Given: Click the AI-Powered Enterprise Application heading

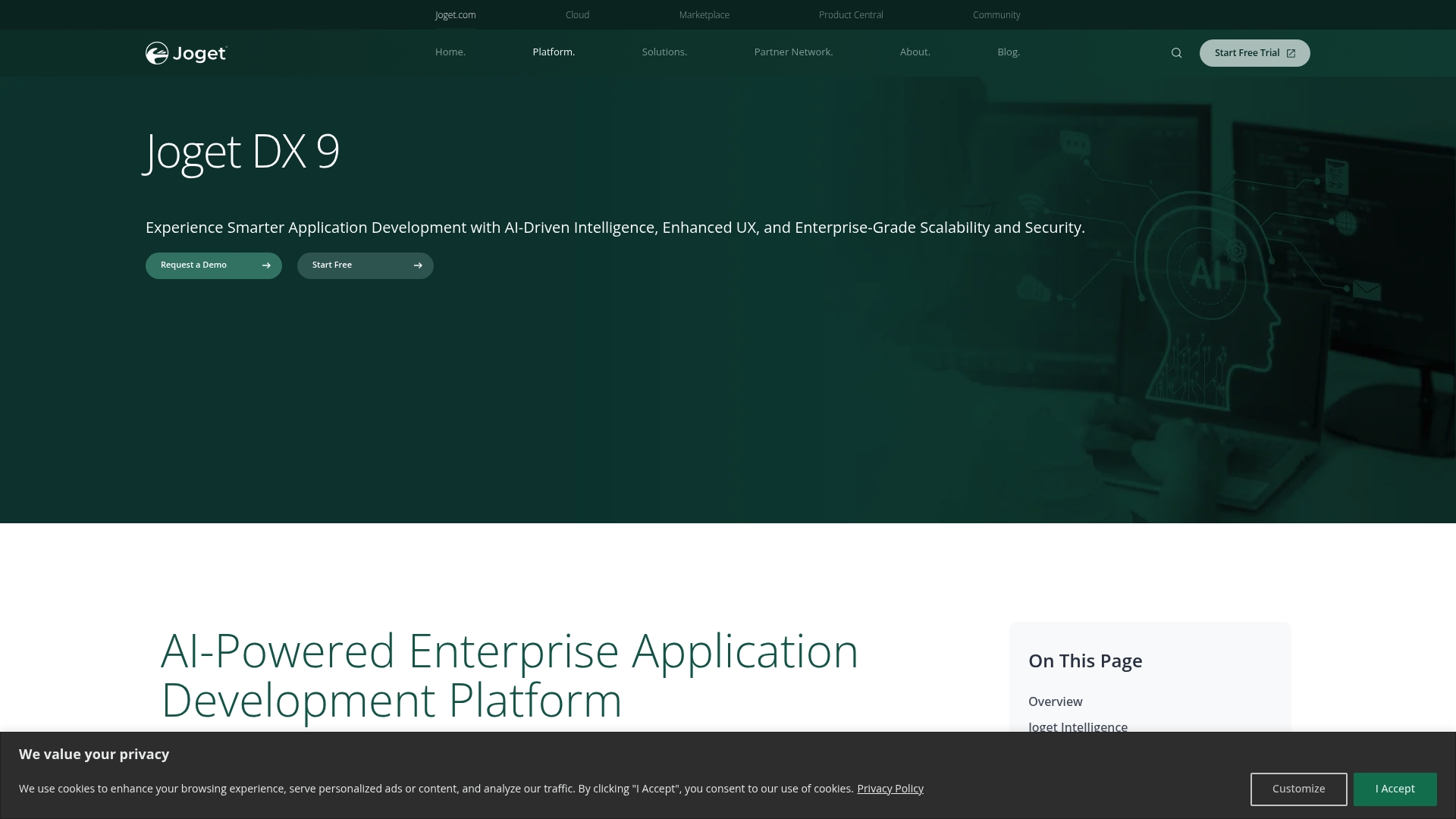Looking at the screenshot, I should point(510,675).
